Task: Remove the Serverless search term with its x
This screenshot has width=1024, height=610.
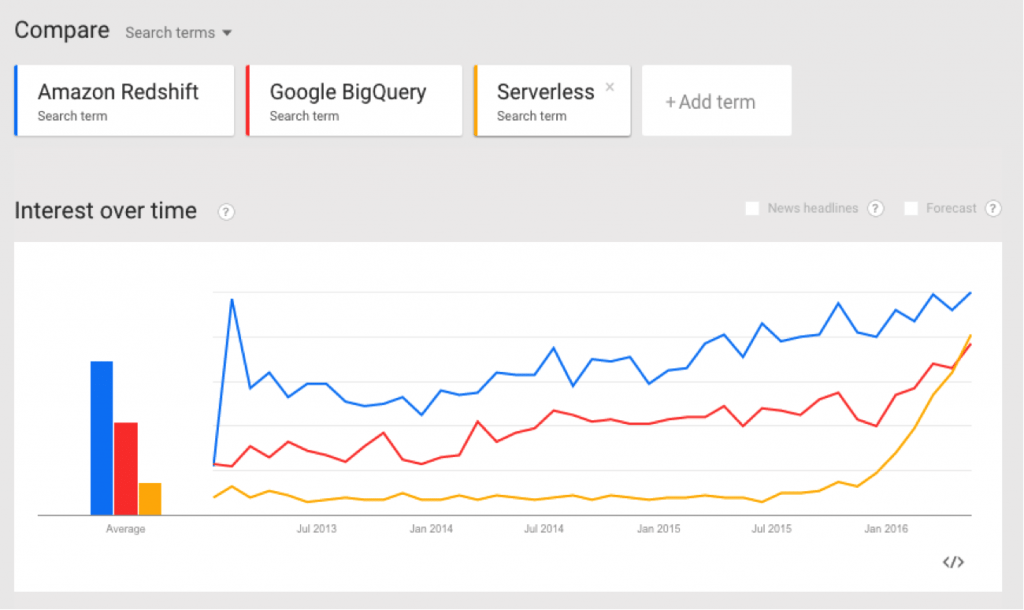Action: (610, 86)
